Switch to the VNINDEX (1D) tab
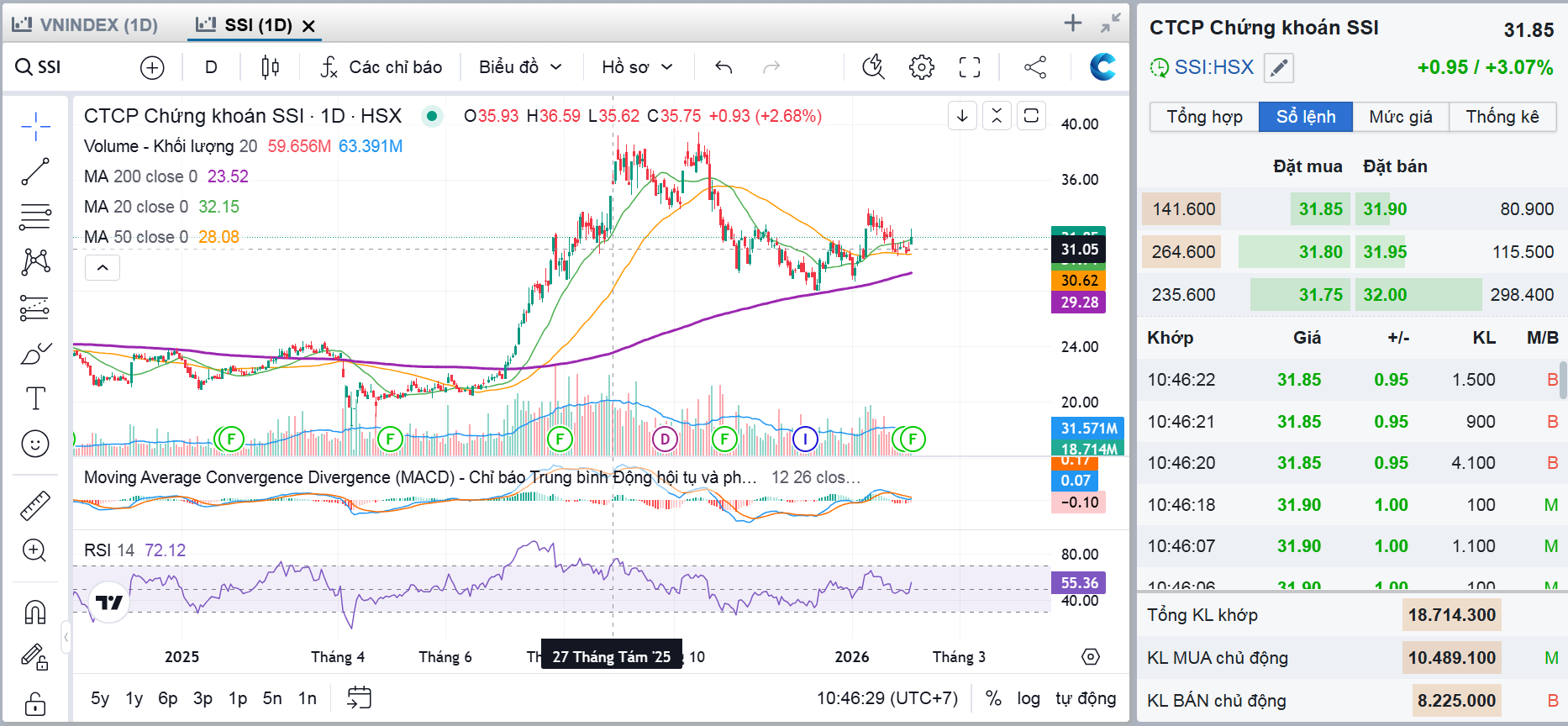The image size is (1568, 726). (86, 24)
